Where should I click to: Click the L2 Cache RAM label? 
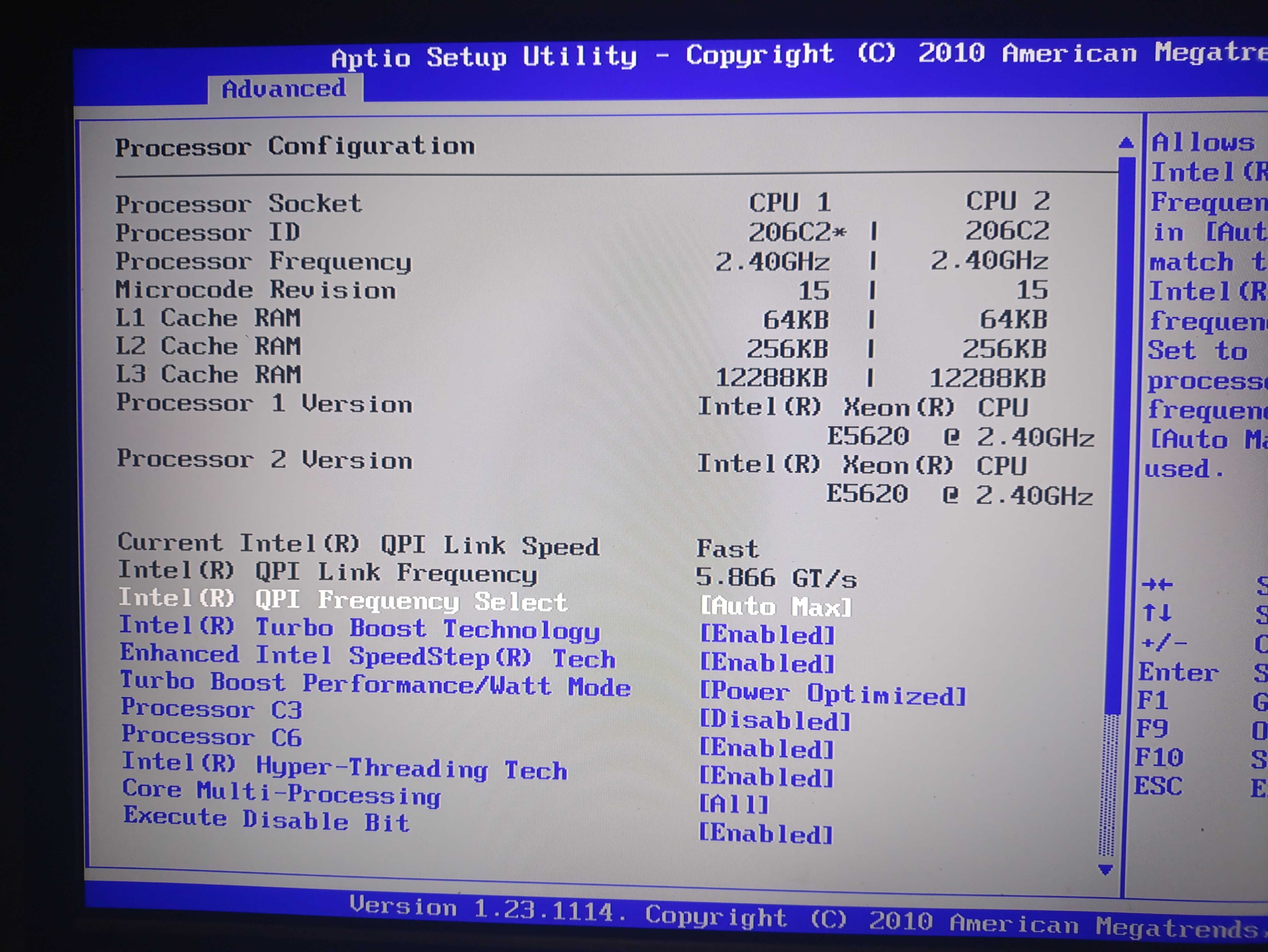coord(208,346)
